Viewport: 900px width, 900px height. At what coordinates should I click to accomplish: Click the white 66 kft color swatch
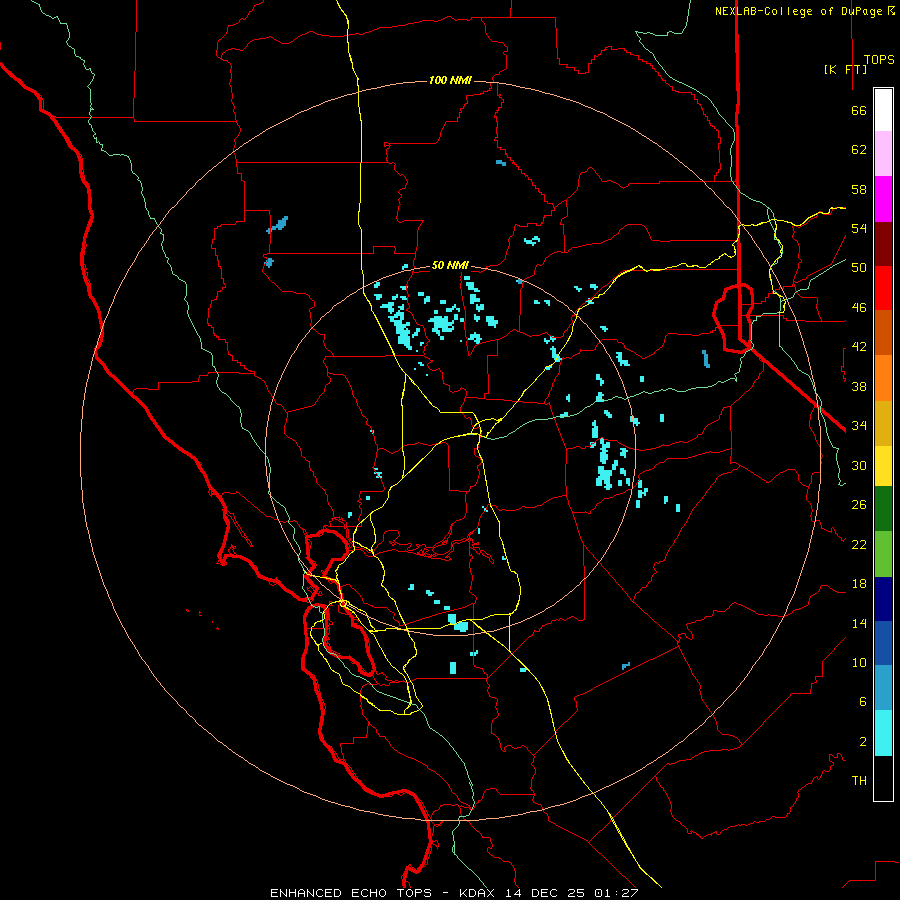(x=883, y=110)
